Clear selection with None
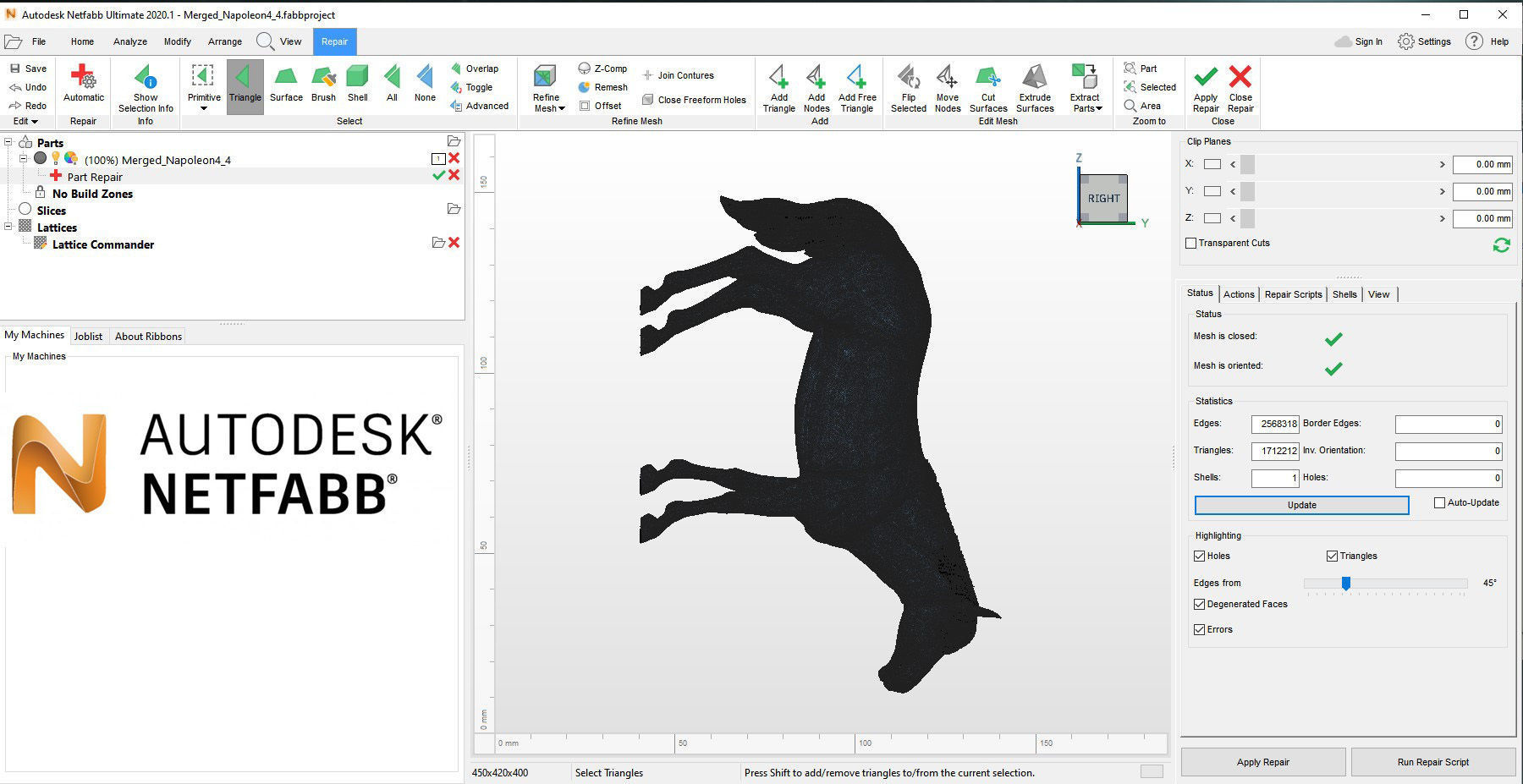The image size is (1523, 784). point(425,84)
